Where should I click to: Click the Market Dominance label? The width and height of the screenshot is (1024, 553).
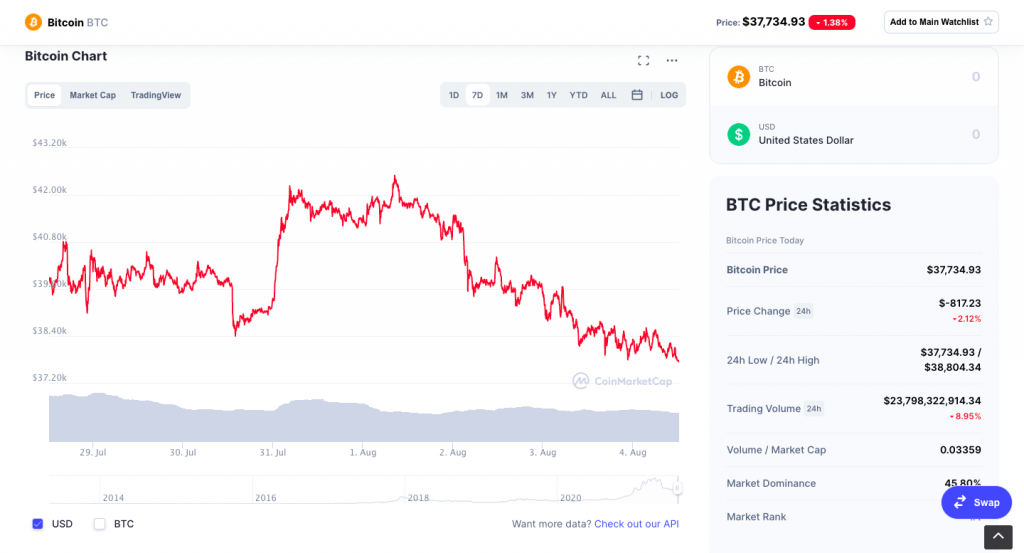[771, 483]
